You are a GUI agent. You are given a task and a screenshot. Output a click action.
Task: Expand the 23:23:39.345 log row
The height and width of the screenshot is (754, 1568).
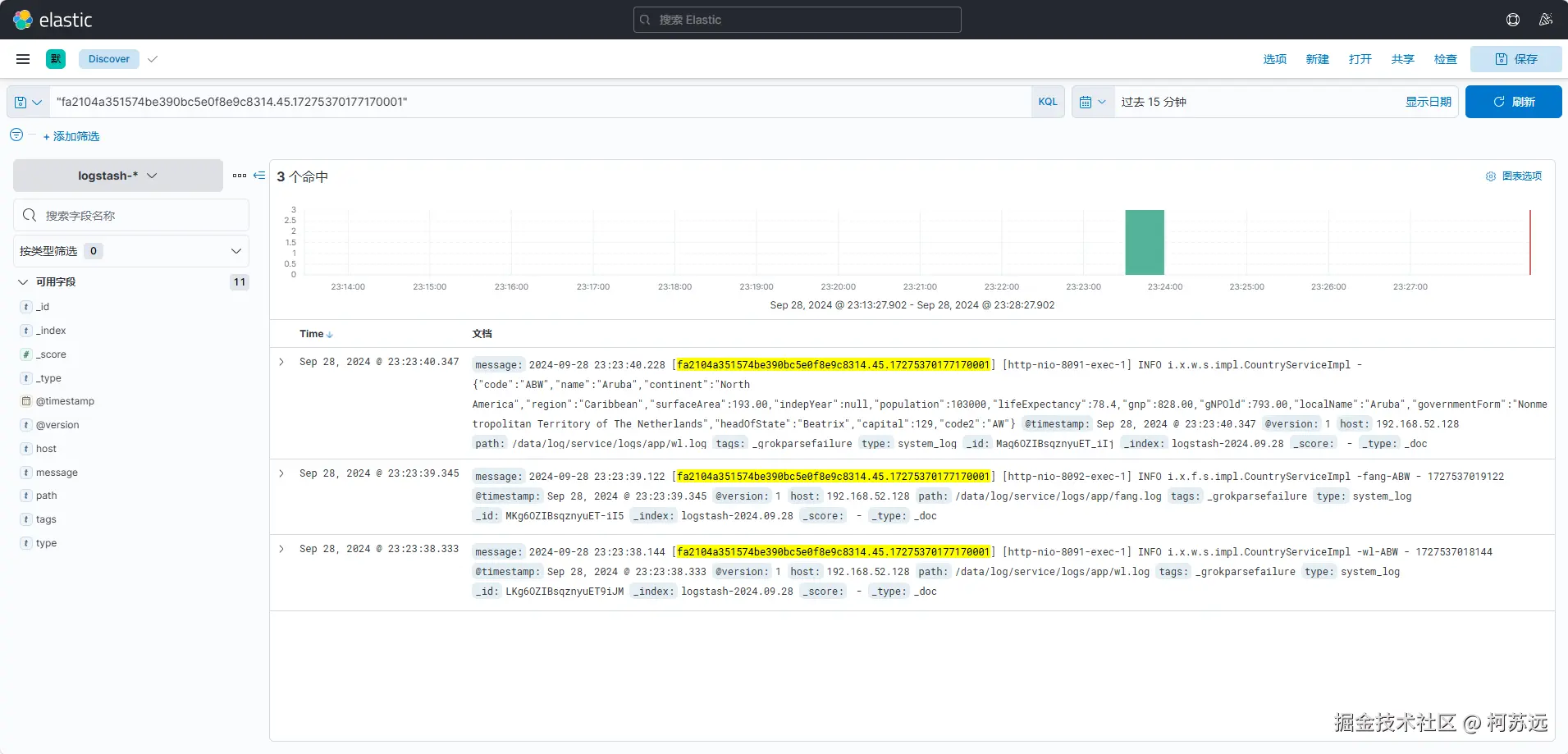pyautogui.click(x=281, y=473)
